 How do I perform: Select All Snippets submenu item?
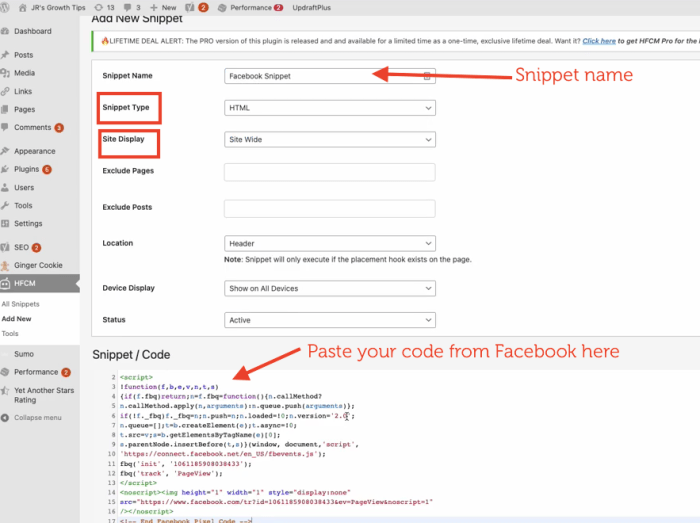pos(21,303)
